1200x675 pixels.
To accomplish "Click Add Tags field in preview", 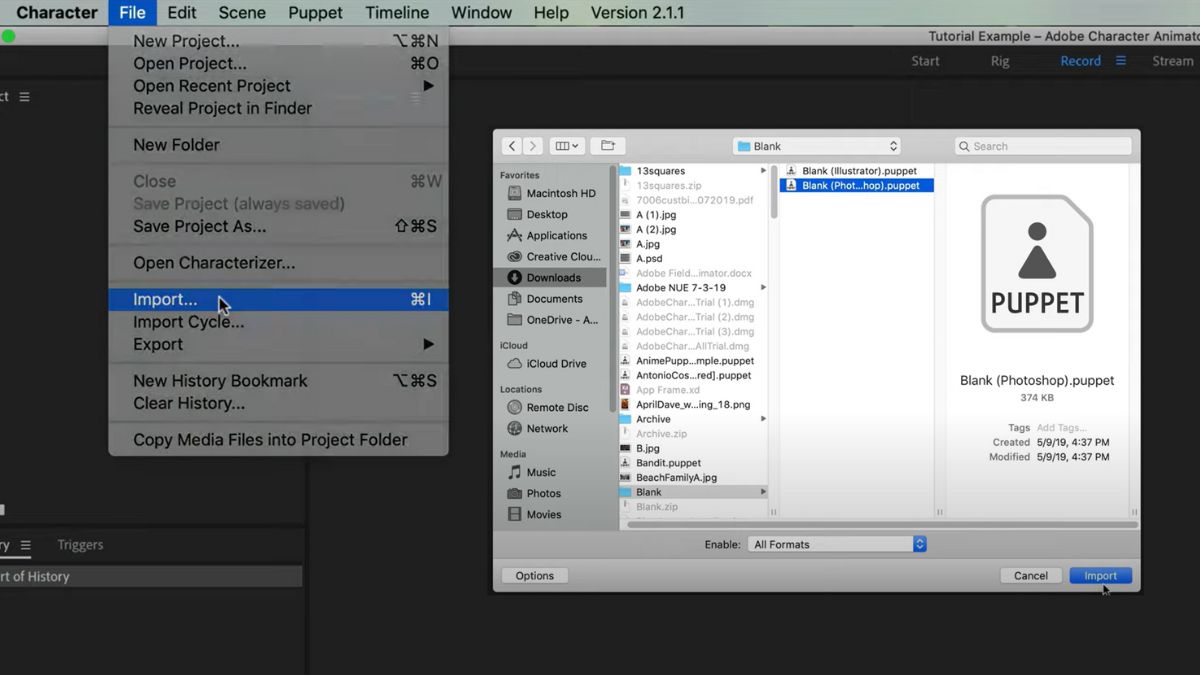I will point(1062,427).
